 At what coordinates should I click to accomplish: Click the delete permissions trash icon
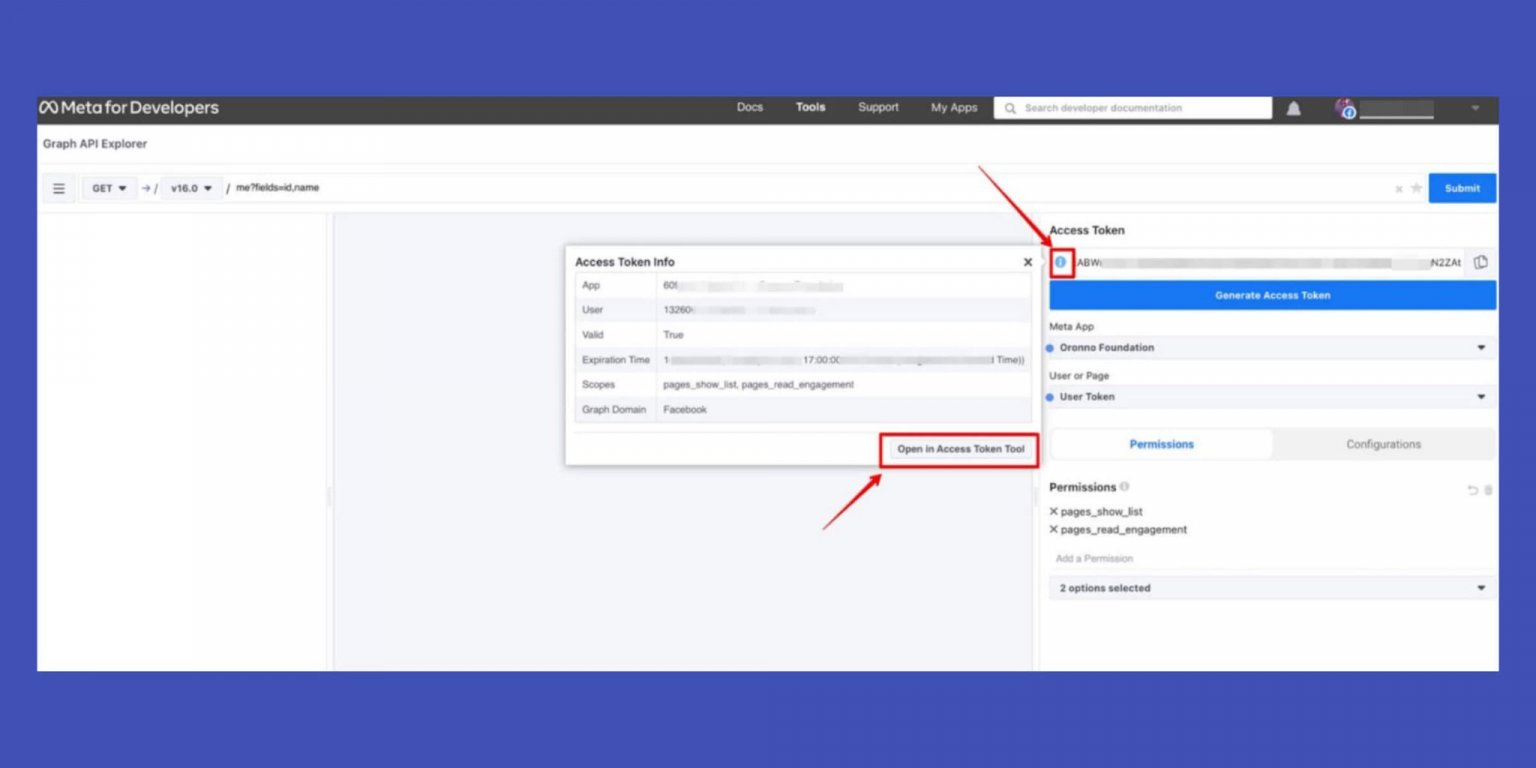click(x=1487, y=490)
